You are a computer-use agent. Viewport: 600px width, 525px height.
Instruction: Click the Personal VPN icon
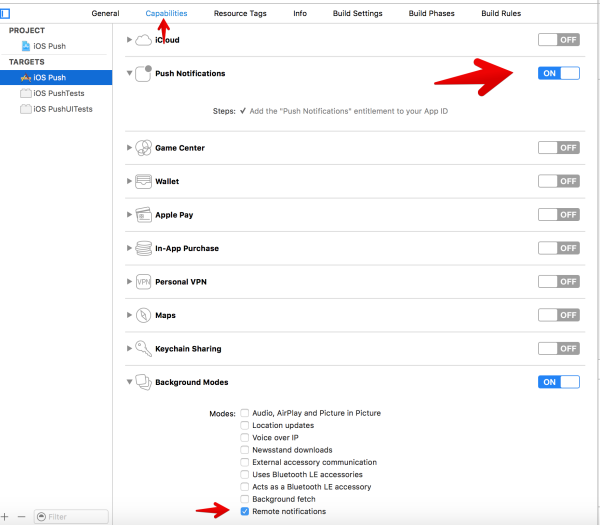143,282
